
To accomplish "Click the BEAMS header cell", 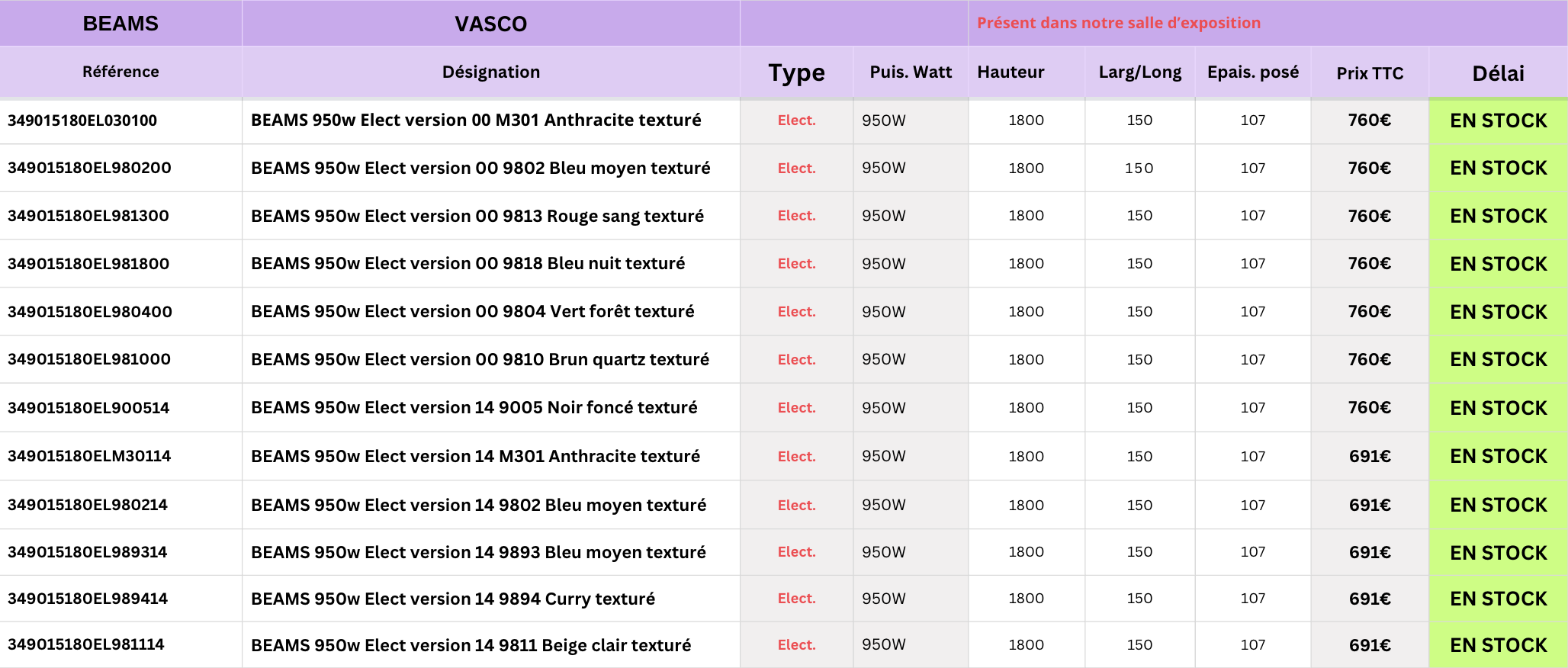I will coord(120,24).
